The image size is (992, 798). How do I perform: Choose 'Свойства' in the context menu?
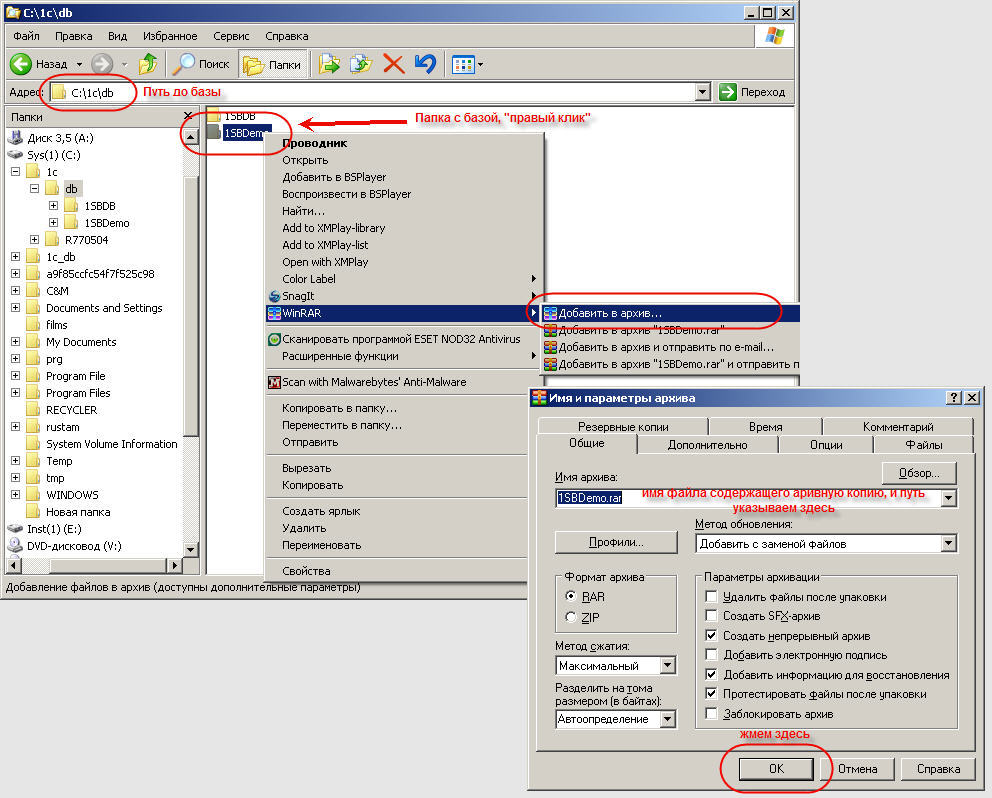(x=306, y=571)
